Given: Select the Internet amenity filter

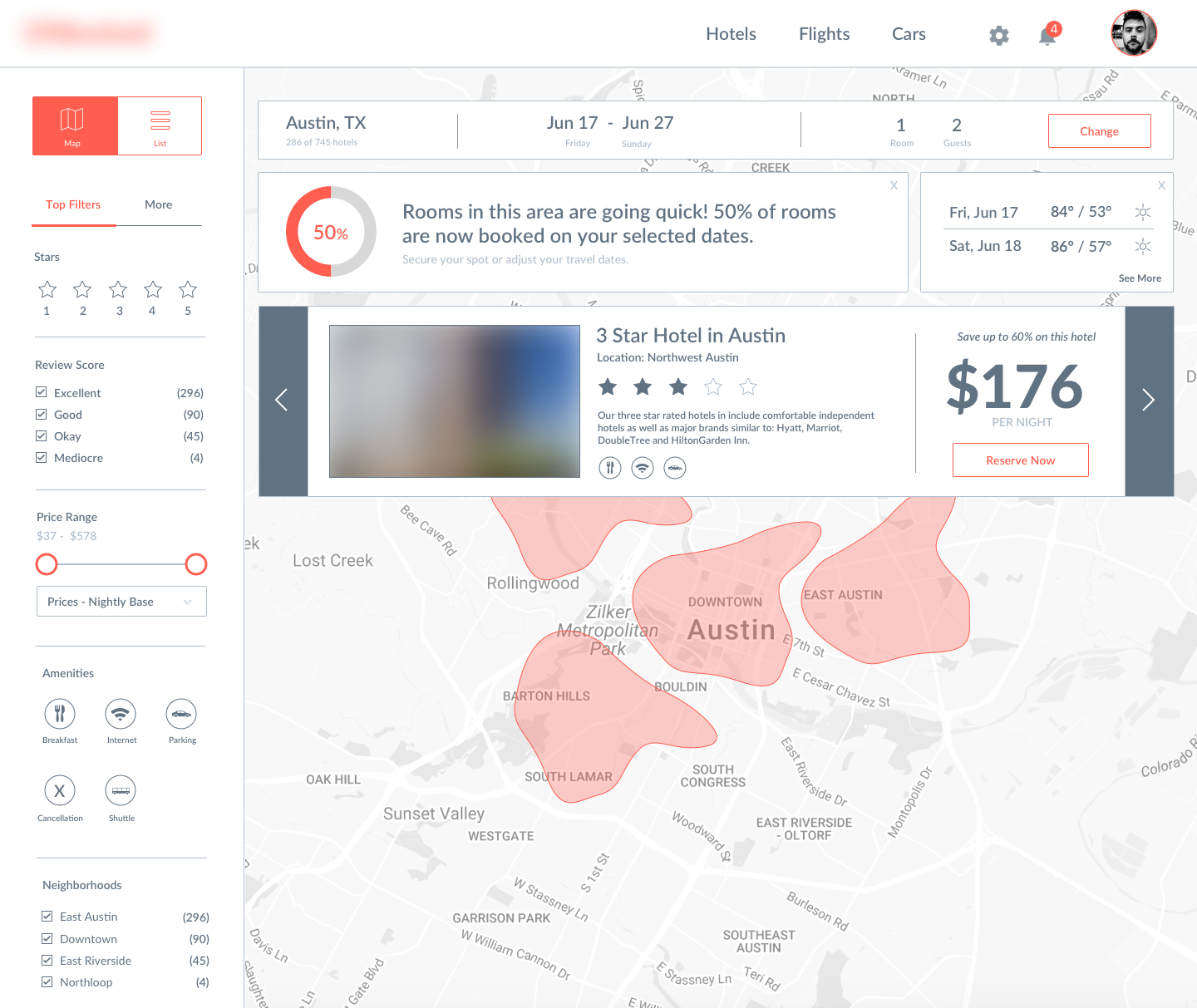Looking at the screenshot, I should (121, 713).
